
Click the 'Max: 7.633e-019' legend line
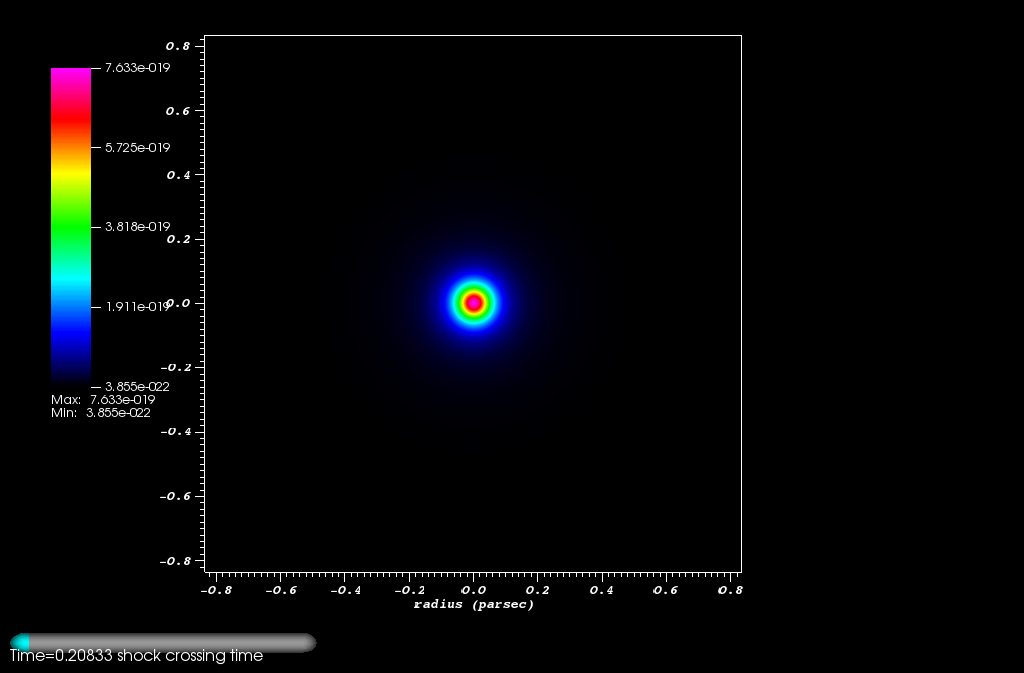[103, 399]
